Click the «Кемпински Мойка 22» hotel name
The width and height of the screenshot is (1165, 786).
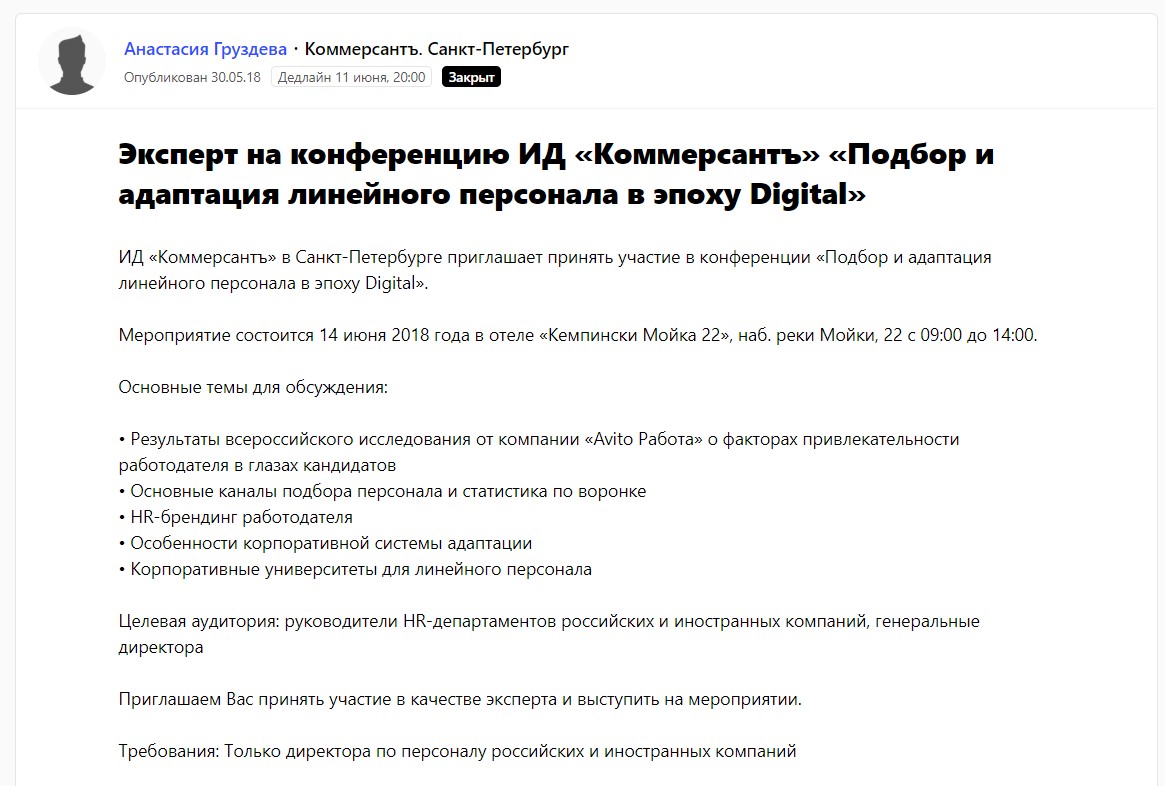point(634,335)
